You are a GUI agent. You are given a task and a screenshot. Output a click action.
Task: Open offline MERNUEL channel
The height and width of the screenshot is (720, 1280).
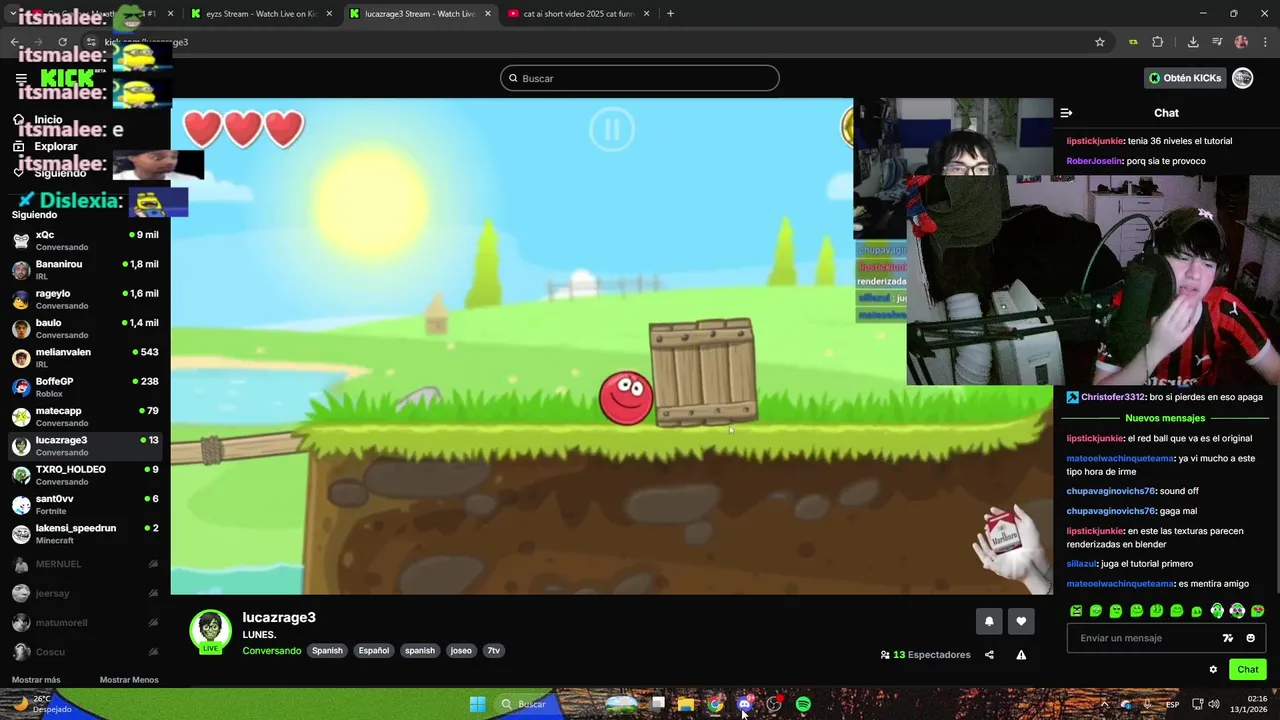point(85,564)
